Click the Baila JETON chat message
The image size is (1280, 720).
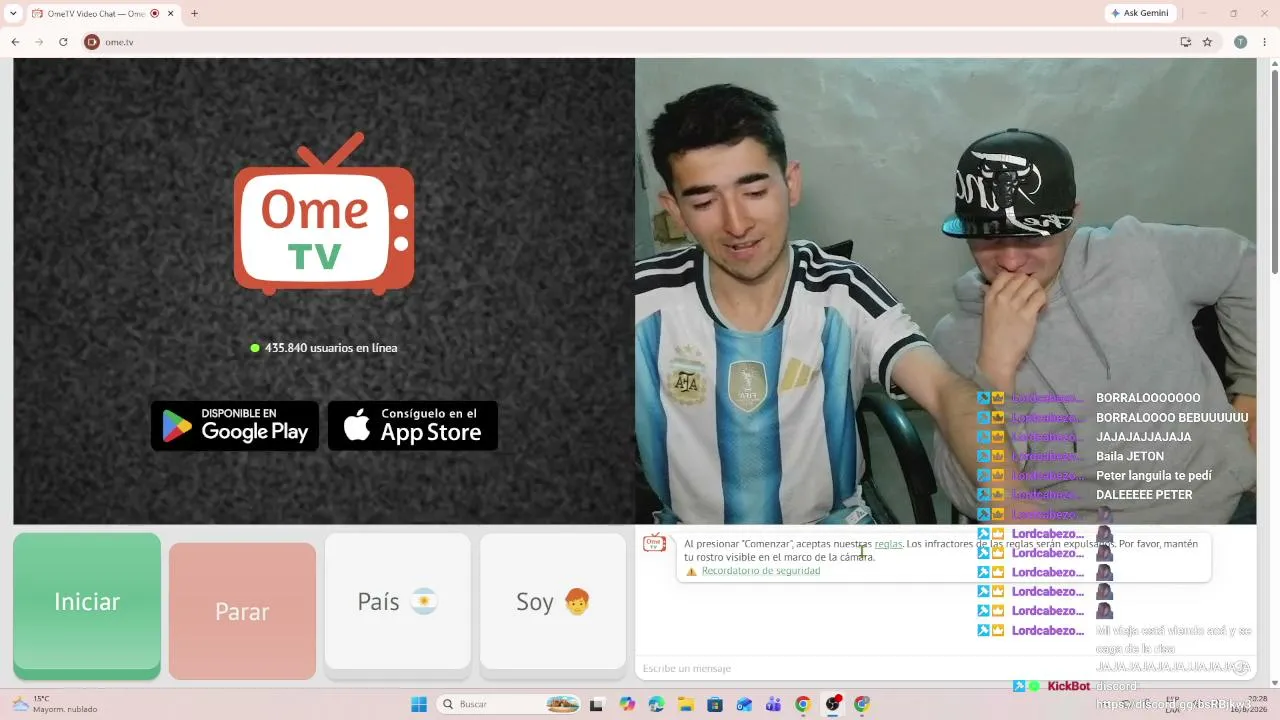[1130, 456]
